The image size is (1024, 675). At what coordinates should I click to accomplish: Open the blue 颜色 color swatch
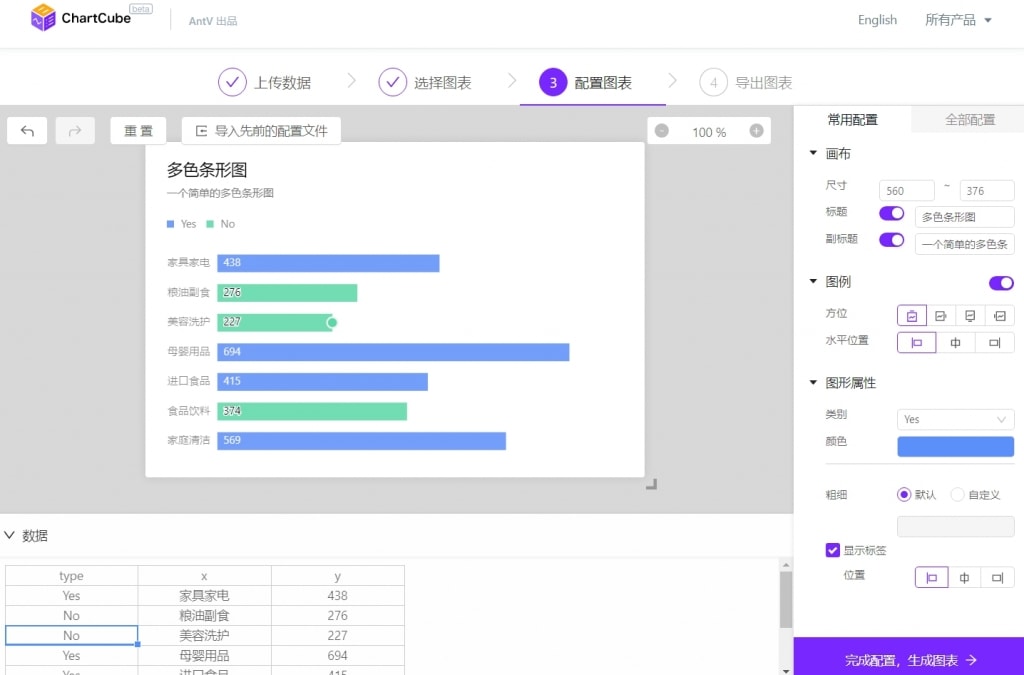pos(955,447)
